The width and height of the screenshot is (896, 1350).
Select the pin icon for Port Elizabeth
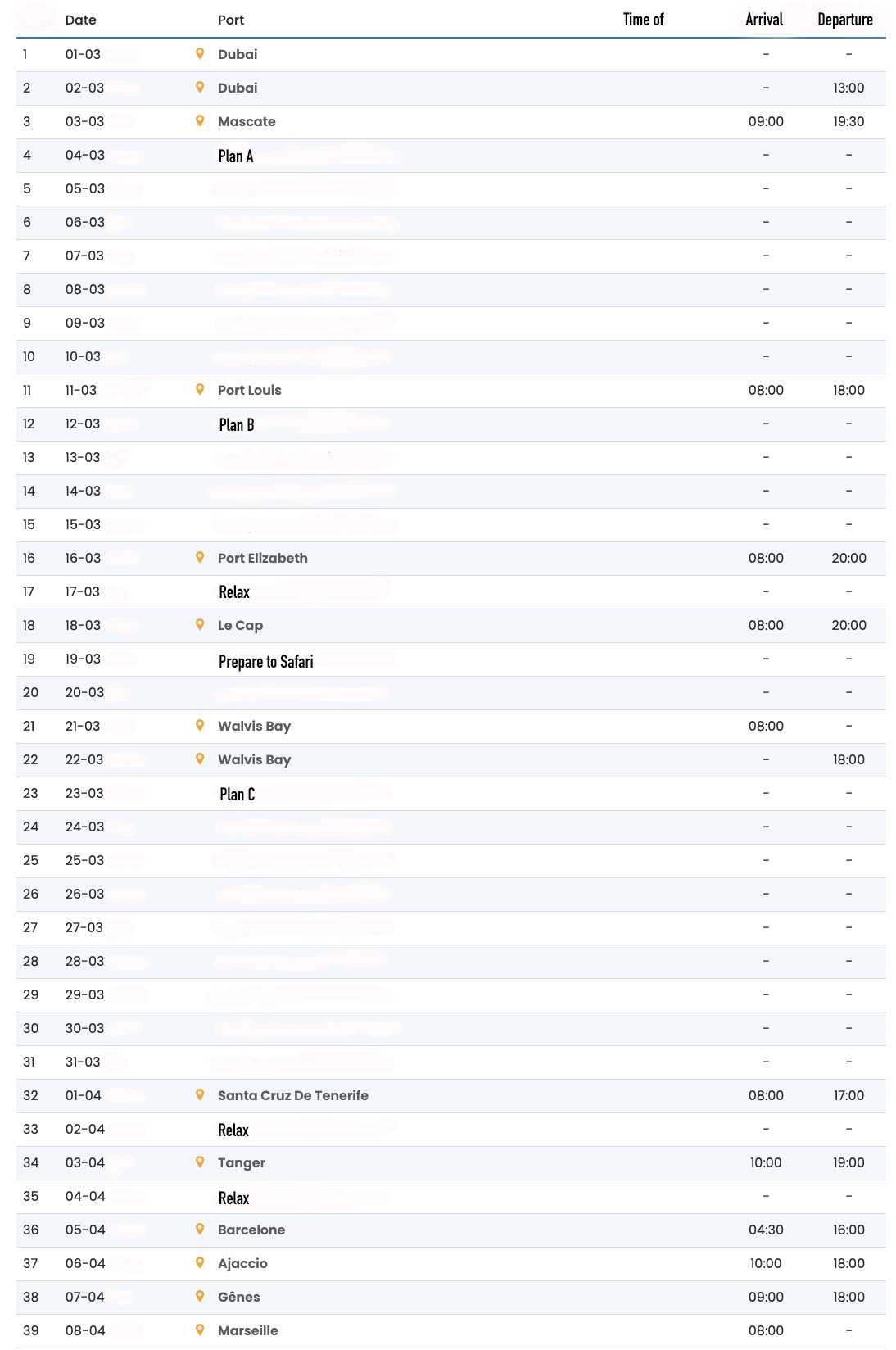pyautogui.click(x=200, y=558)
